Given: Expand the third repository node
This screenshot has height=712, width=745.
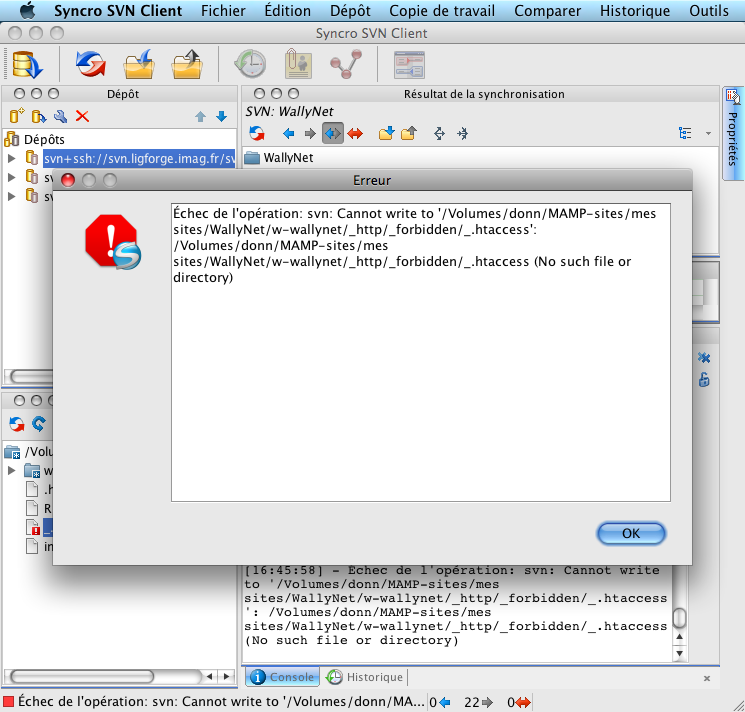Looking at the screenshot, I should [12, 196].
